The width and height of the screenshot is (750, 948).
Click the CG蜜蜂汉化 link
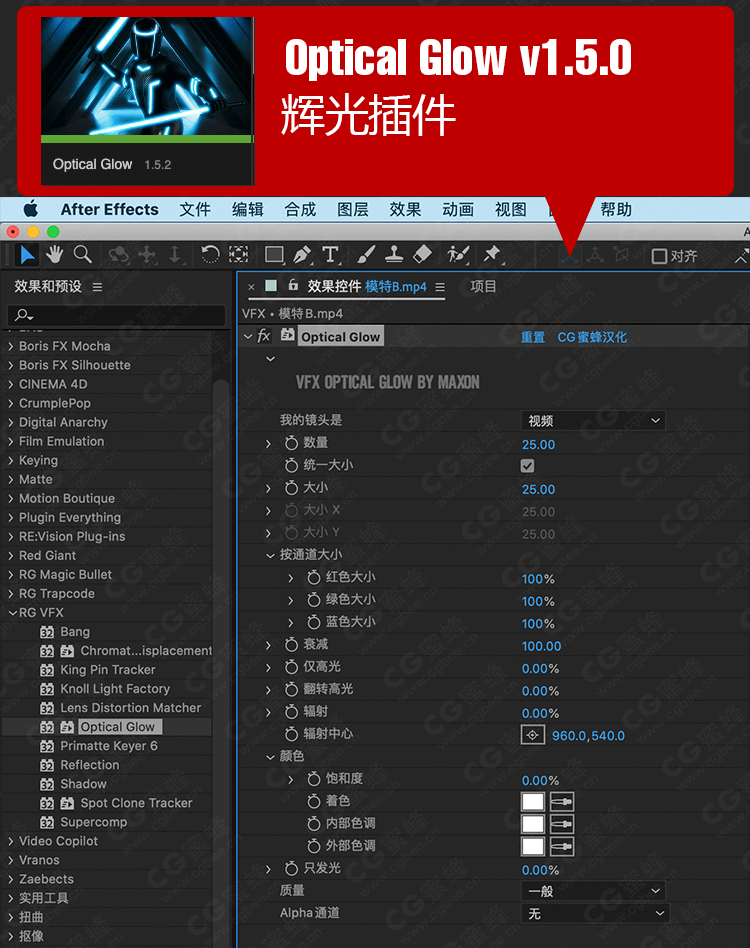(x=592, y=337)
